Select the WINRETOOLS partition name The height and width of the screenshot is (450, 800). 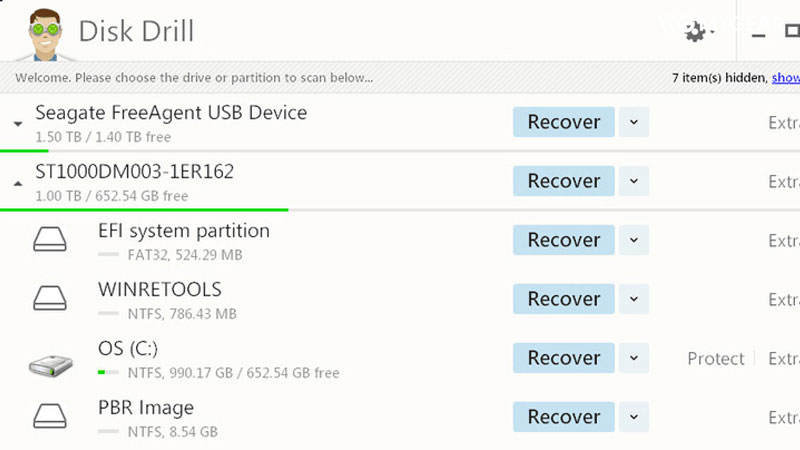click(x=160, y=290)
